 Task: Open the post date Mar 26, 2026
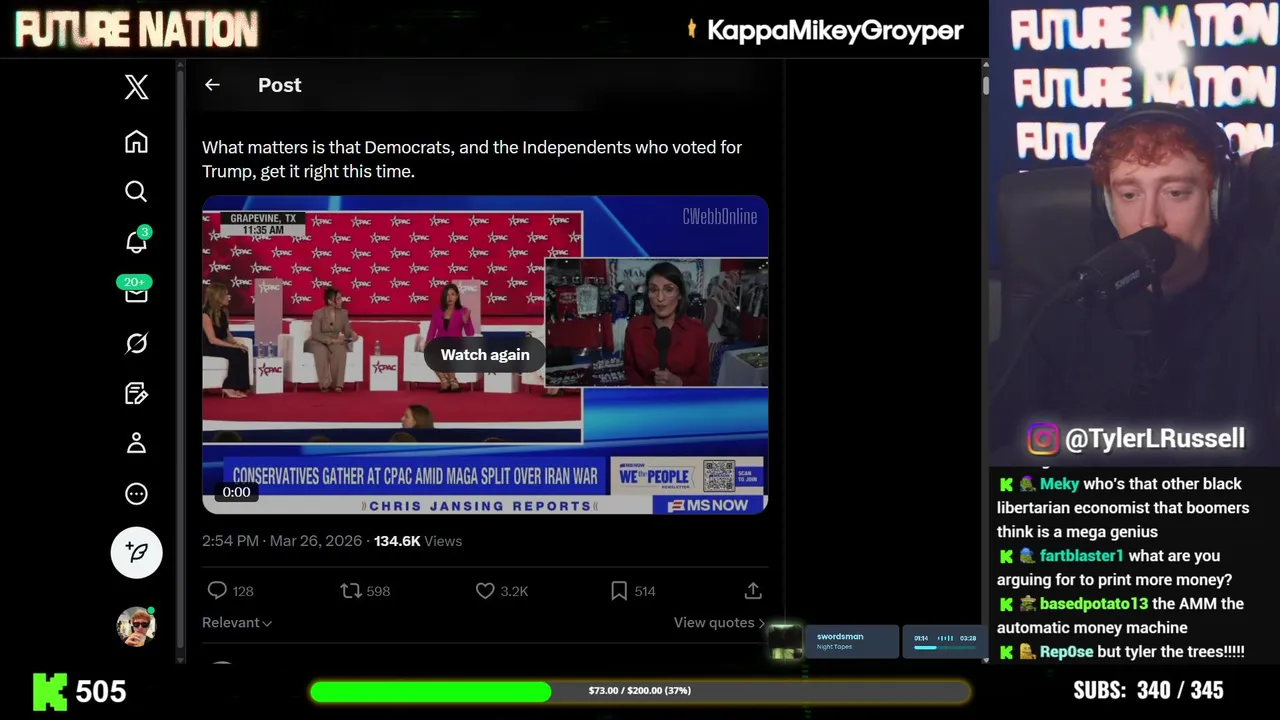[316, 541]
